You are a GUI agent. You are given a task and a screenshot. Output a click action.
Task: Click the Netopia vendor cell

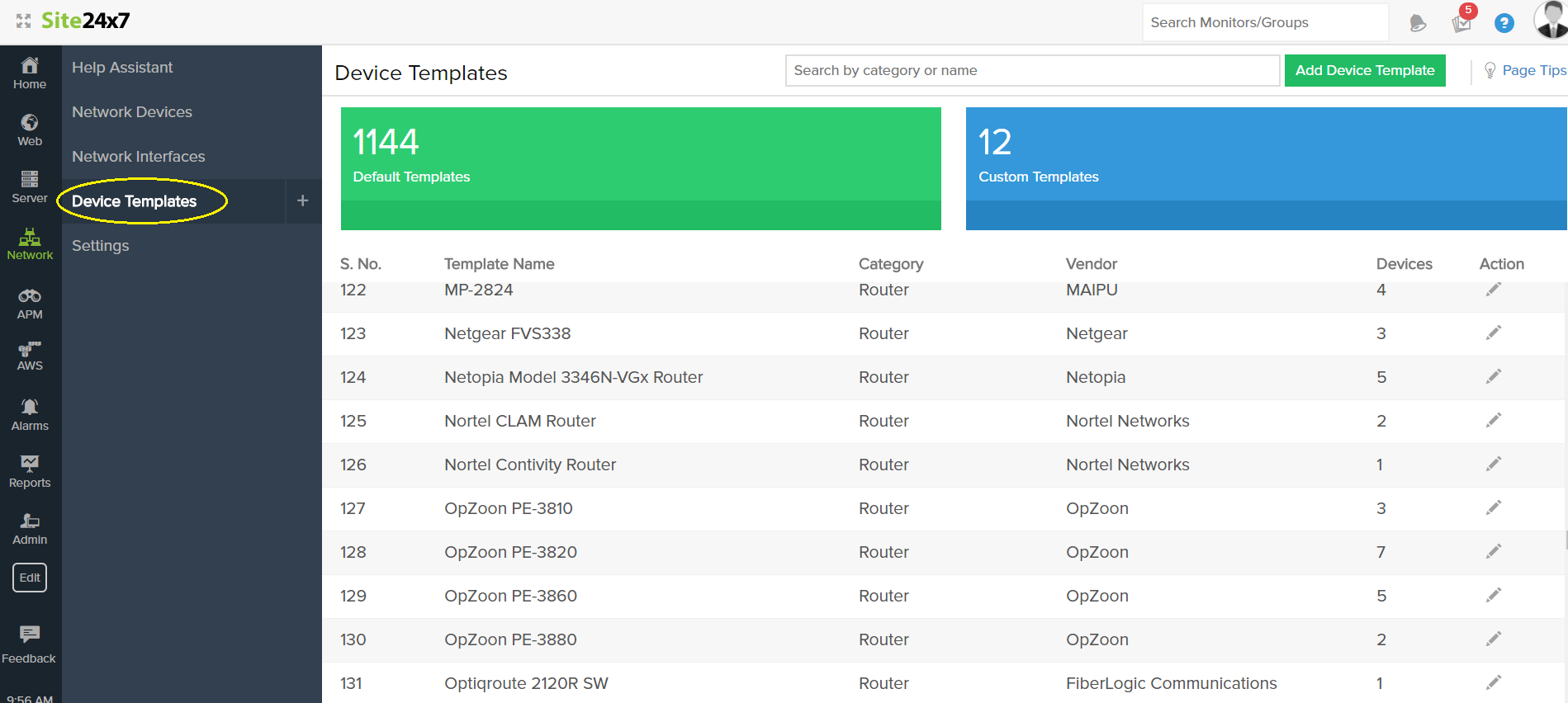(1096, 377)
